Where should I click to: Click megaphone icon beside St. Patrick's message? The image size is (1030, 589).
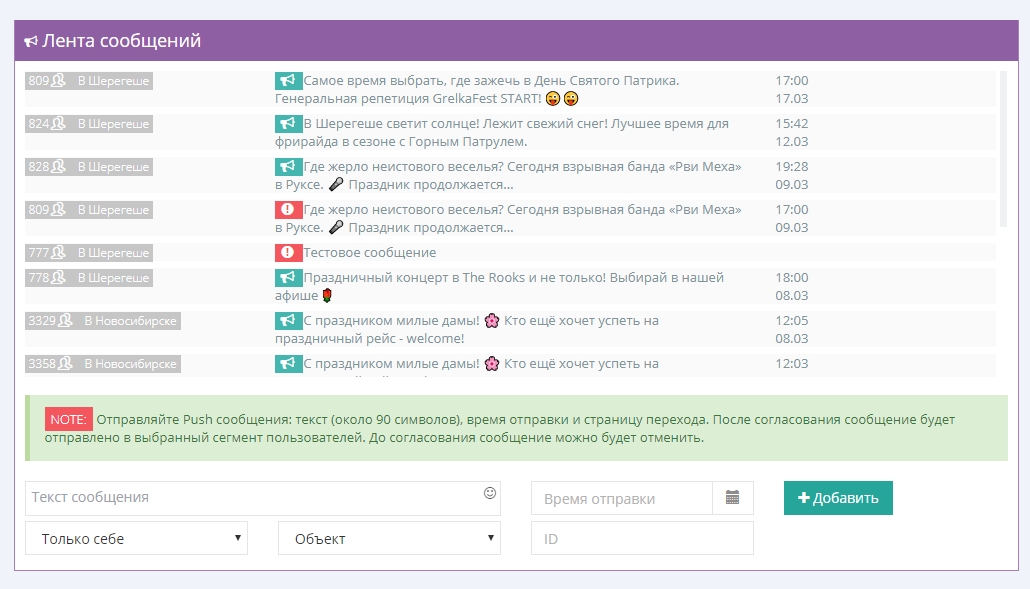[288, 81]
